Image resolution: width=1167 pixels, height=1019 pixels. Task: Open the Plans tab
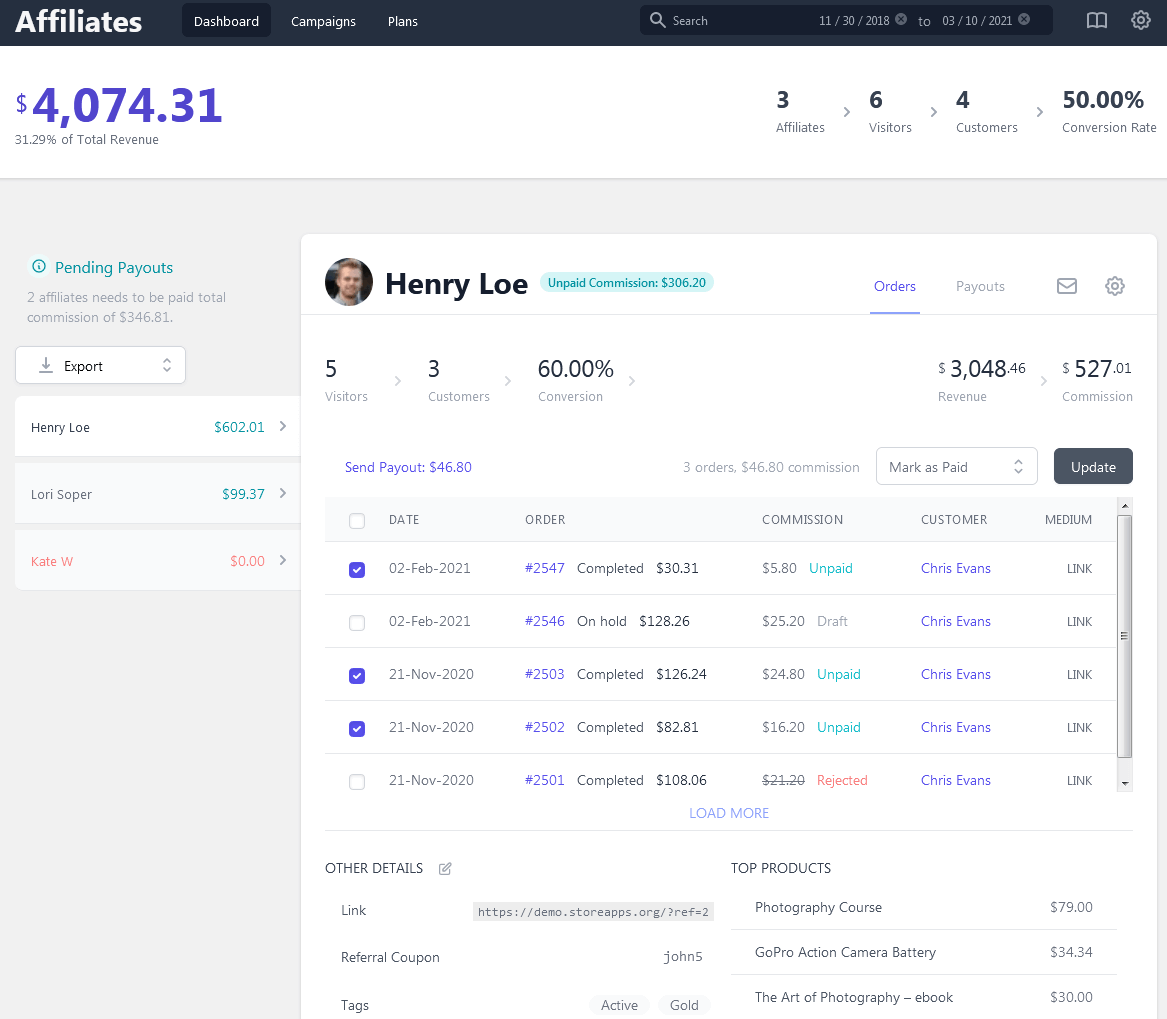click(x=403, y=21)
